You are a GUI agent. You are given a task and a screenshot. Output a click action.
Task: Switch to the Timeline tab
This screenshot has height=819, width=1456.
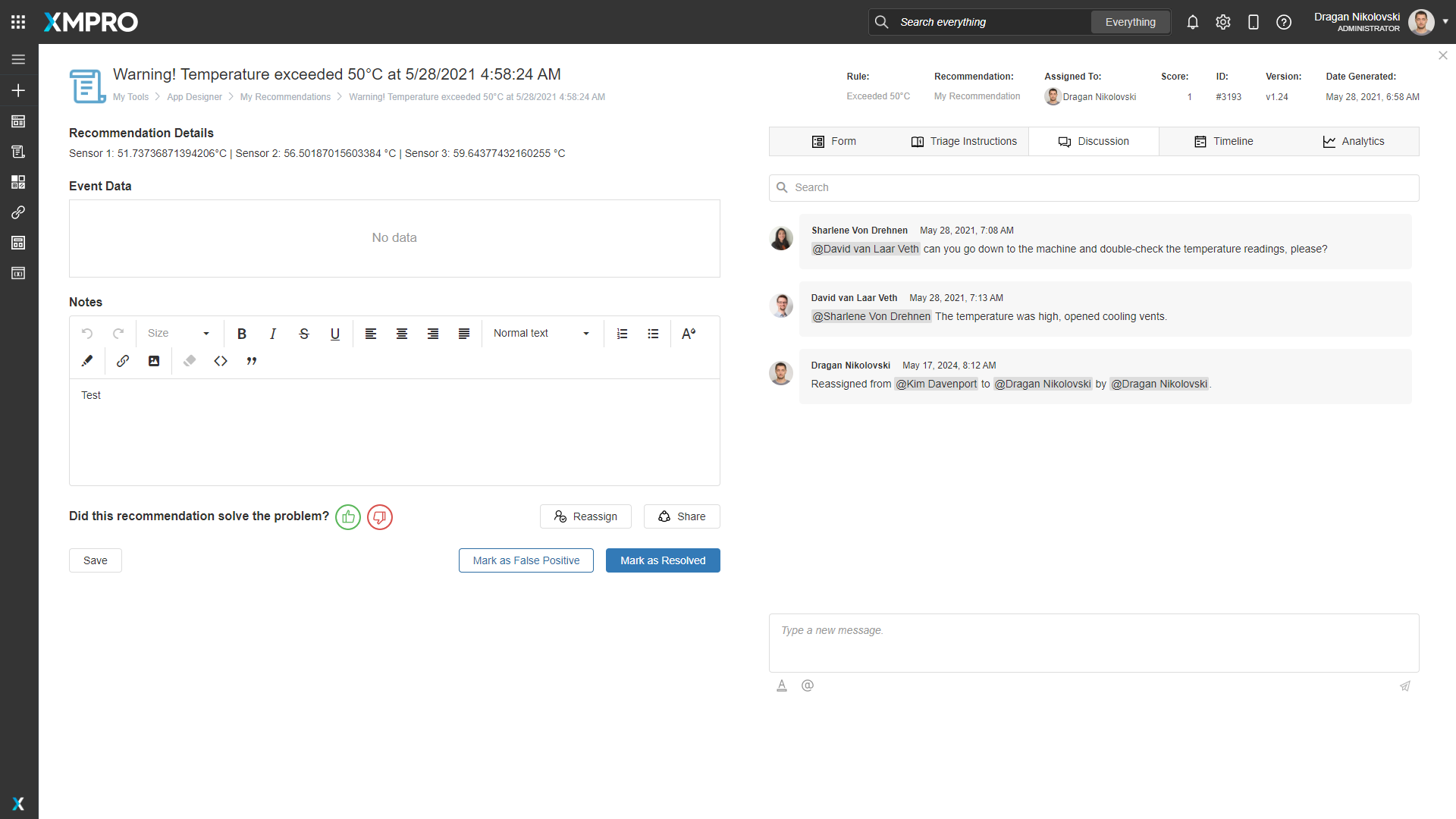point(1223,142)
